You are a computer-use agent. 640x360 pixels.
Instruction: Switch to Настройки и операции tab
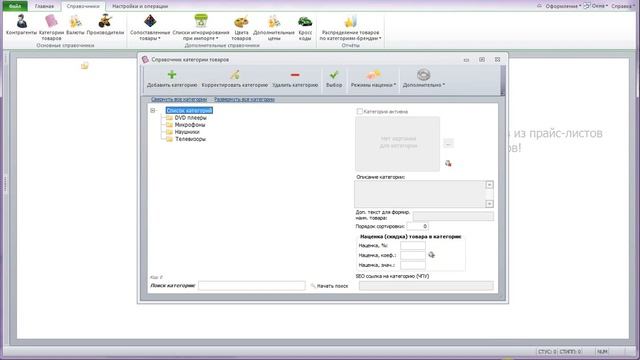[140, 6]
